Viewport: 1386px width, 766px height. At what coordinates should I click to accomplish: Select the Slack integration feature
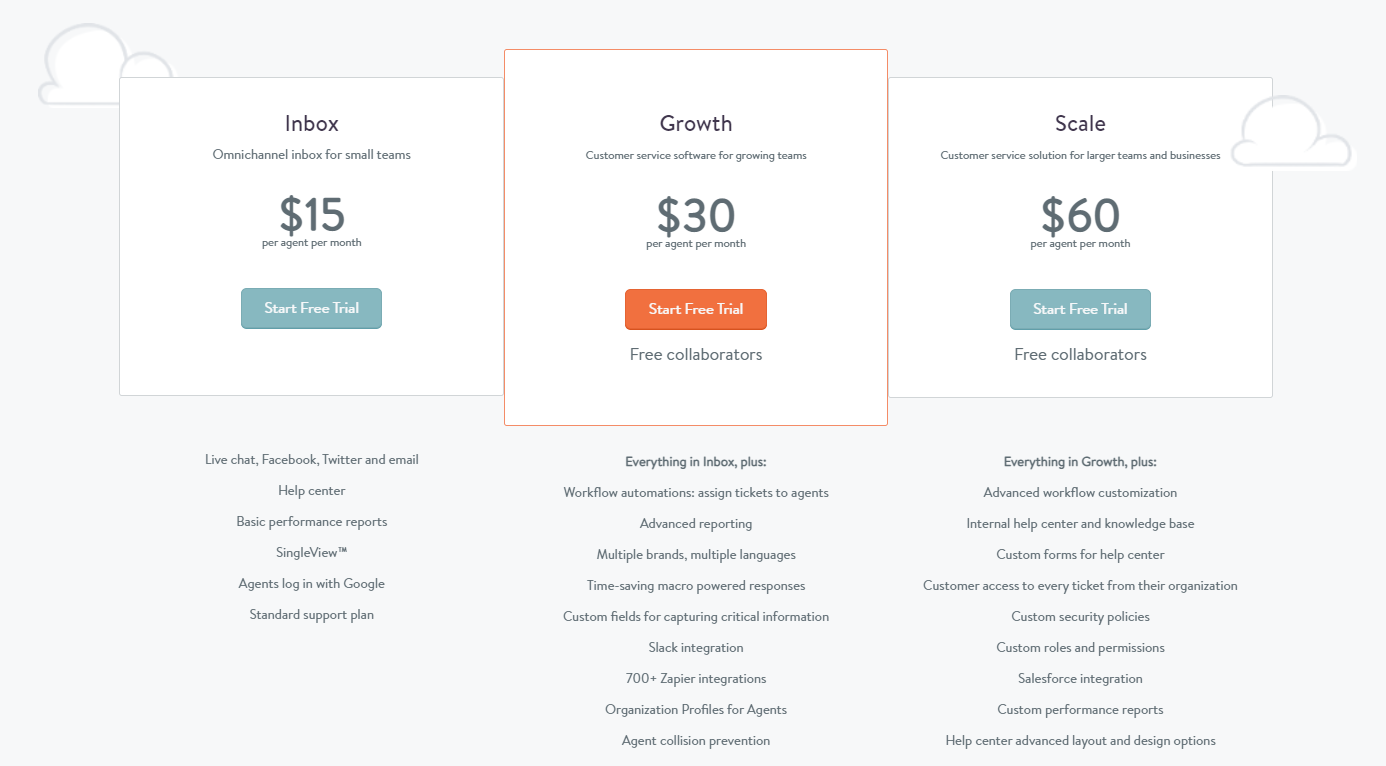point(696,647)
